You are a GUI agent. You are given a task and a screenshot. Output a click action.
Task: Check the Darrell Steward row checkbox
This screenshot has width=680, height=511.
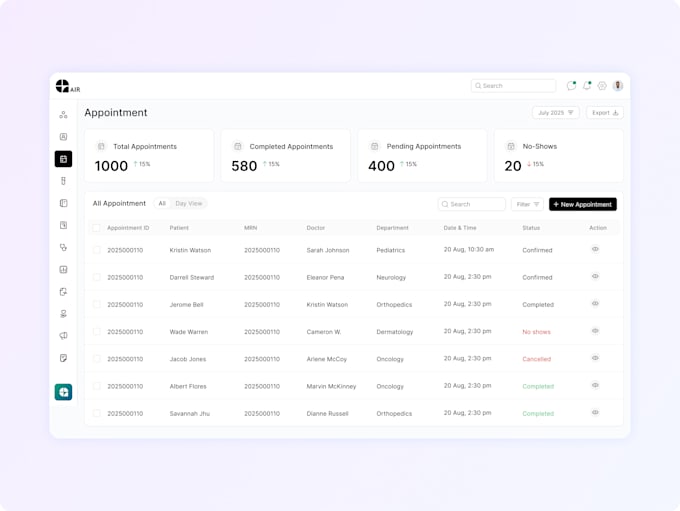click(x=97, y=277)
